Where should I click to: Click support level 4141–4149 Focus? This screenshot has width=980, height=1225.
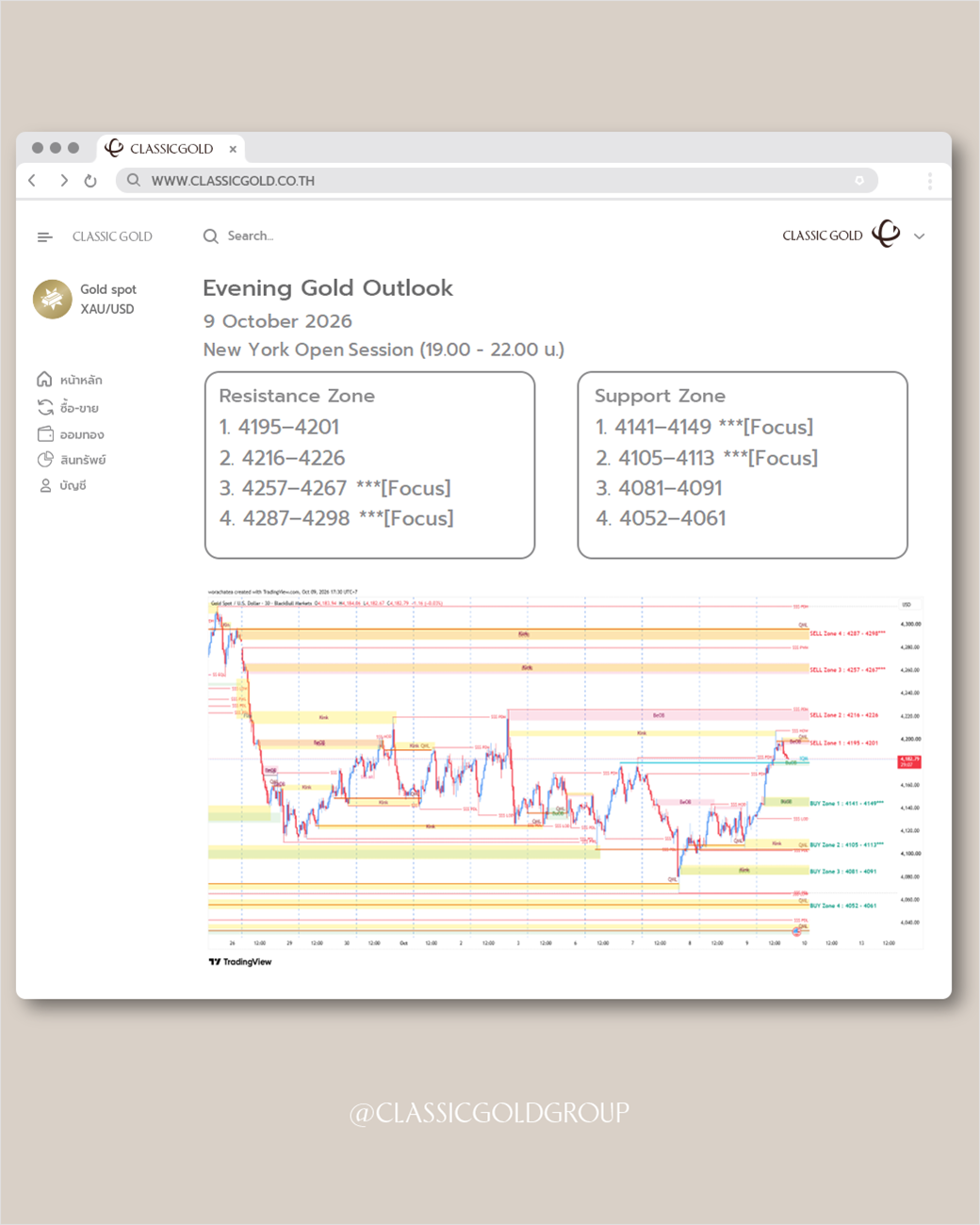pyautogui.click(x=705, y=427)
